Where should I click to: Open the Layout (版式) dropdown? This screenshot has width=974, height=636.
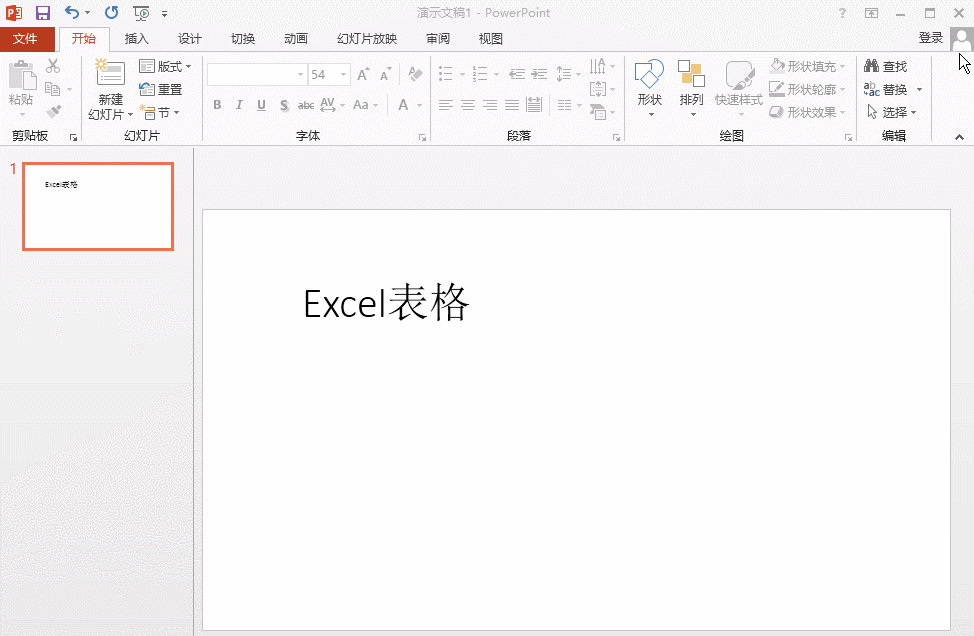coord(165,66)
